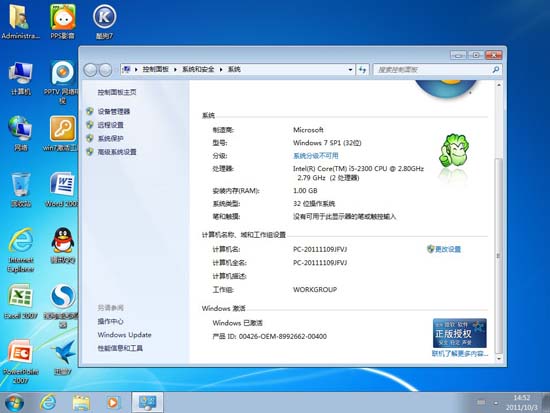Click the input method tray indicator
Screen dimensions: 550x413
pyautogui.click(x=481, y=402)
